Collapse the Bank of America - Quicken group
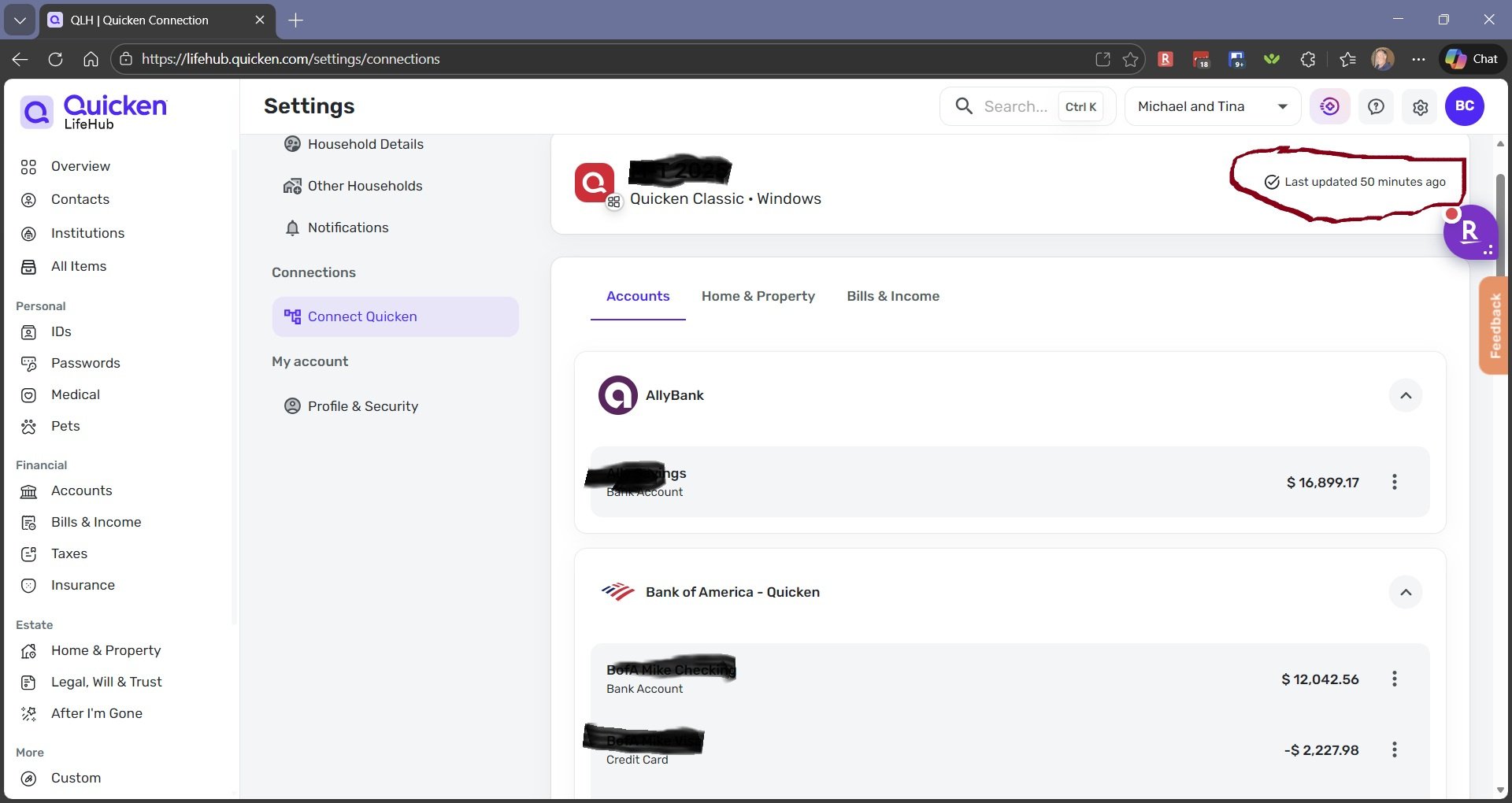This screenshot has width=1512, height=803. click(1406, 592)
